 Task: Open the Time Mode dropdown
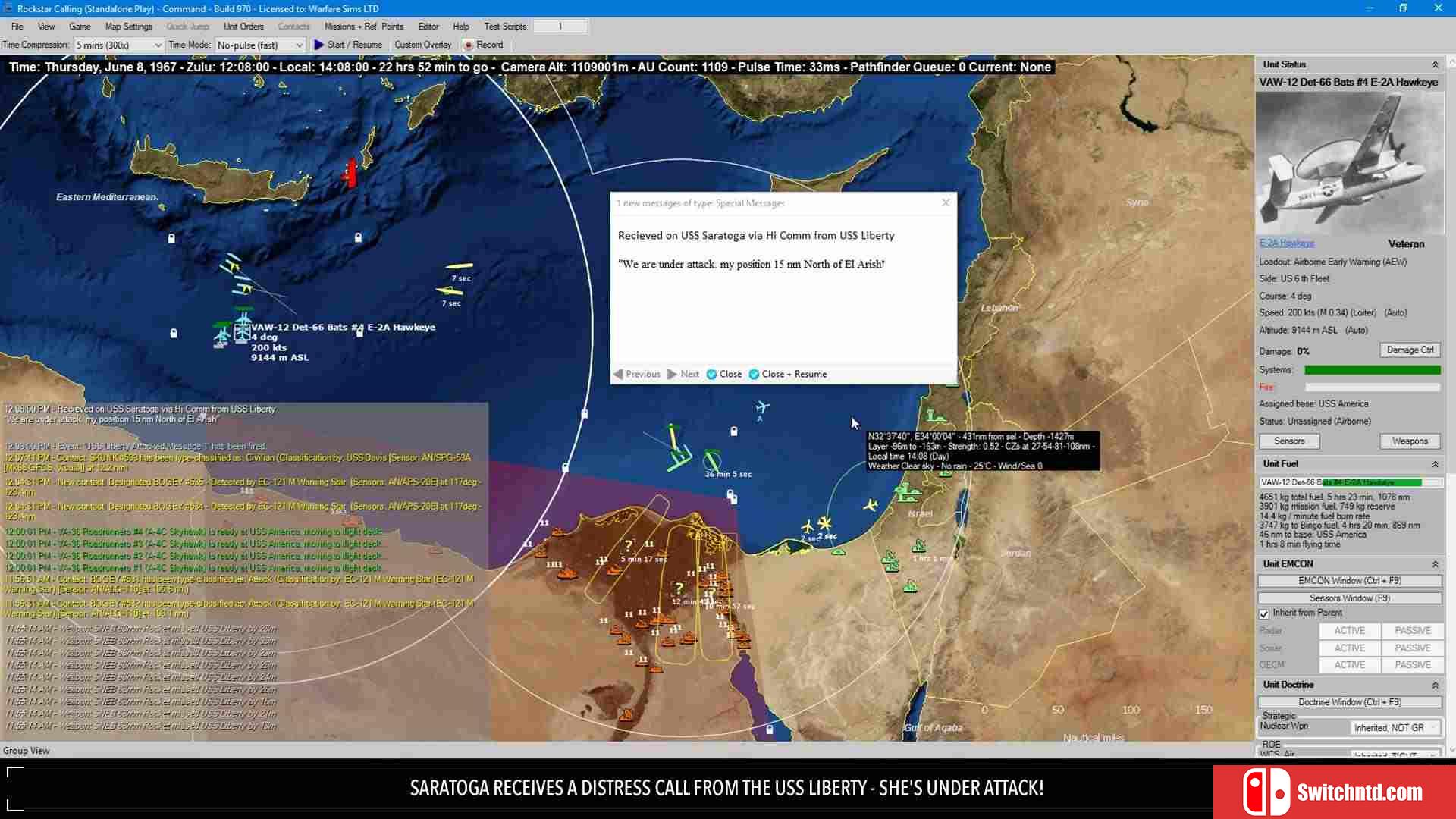tap(260, 45)
